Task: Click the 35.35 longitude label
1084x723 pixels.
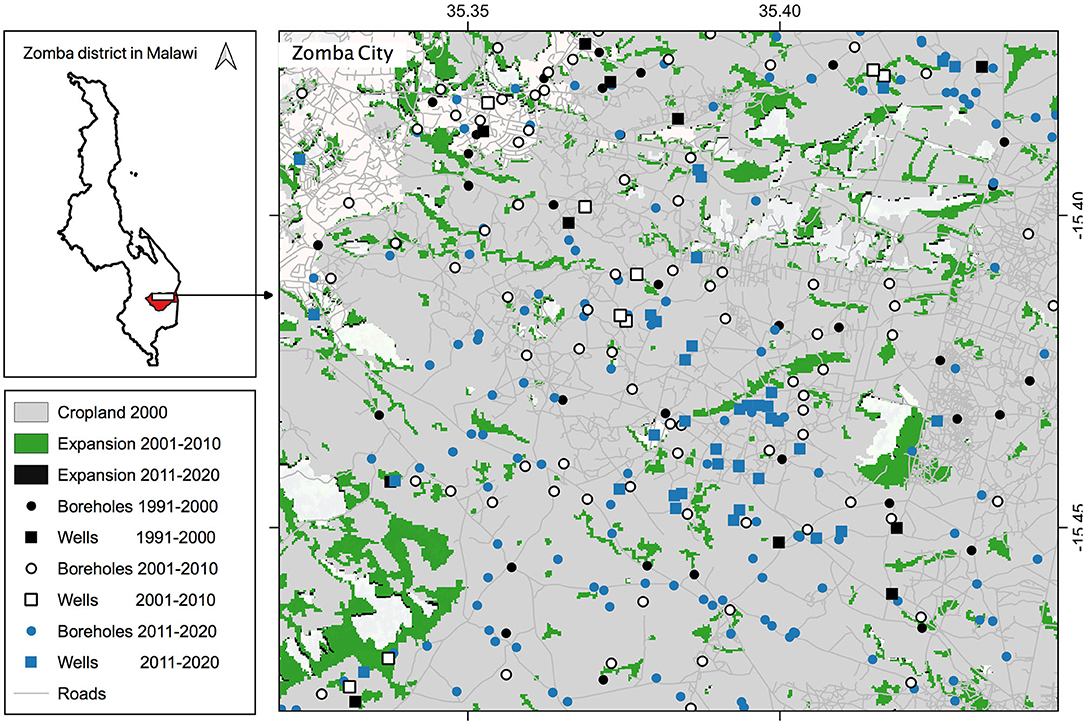Action: click(468, 11)
